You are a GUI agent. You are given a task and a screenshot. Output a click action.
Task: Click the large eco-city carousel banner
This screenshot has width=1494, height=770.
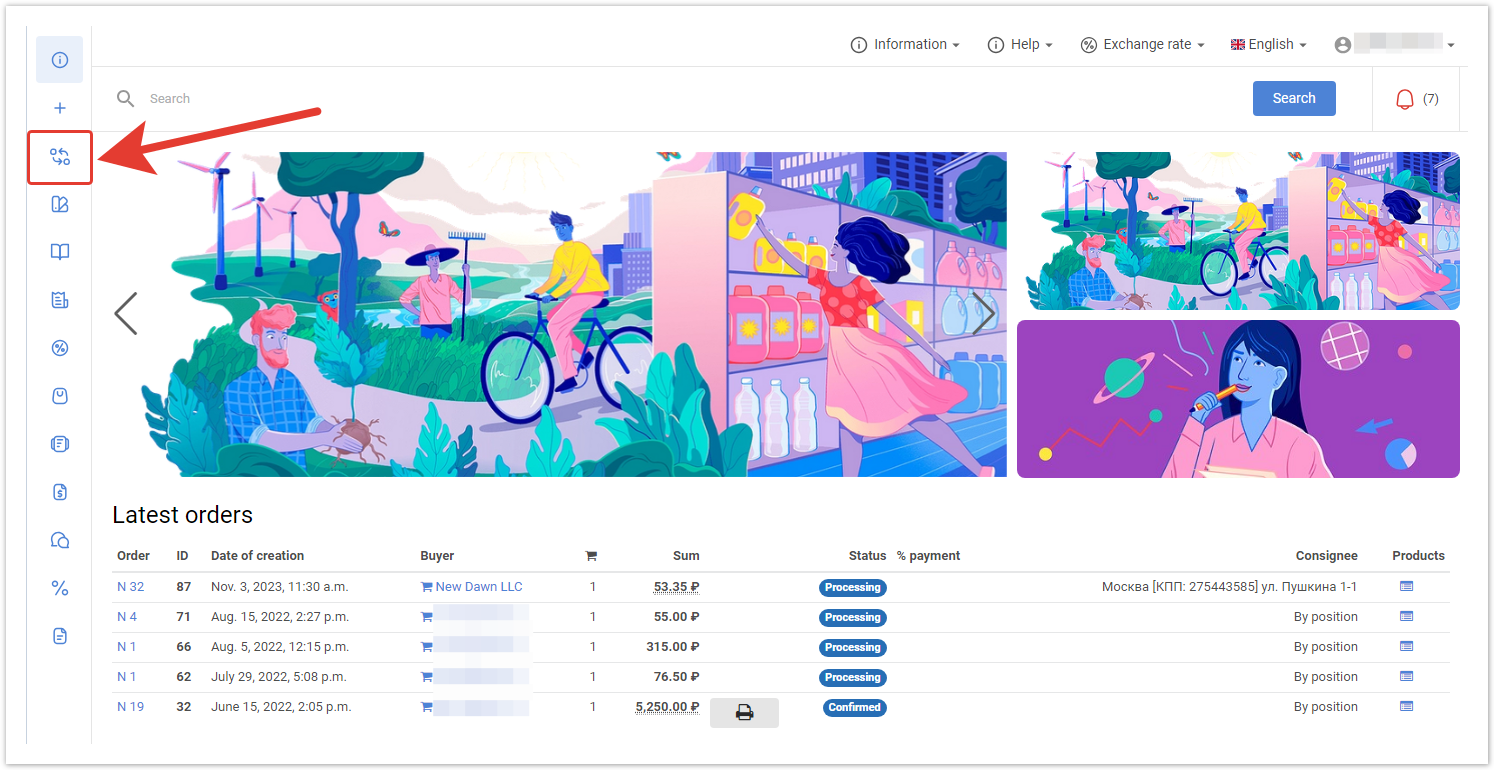(560, 314)
